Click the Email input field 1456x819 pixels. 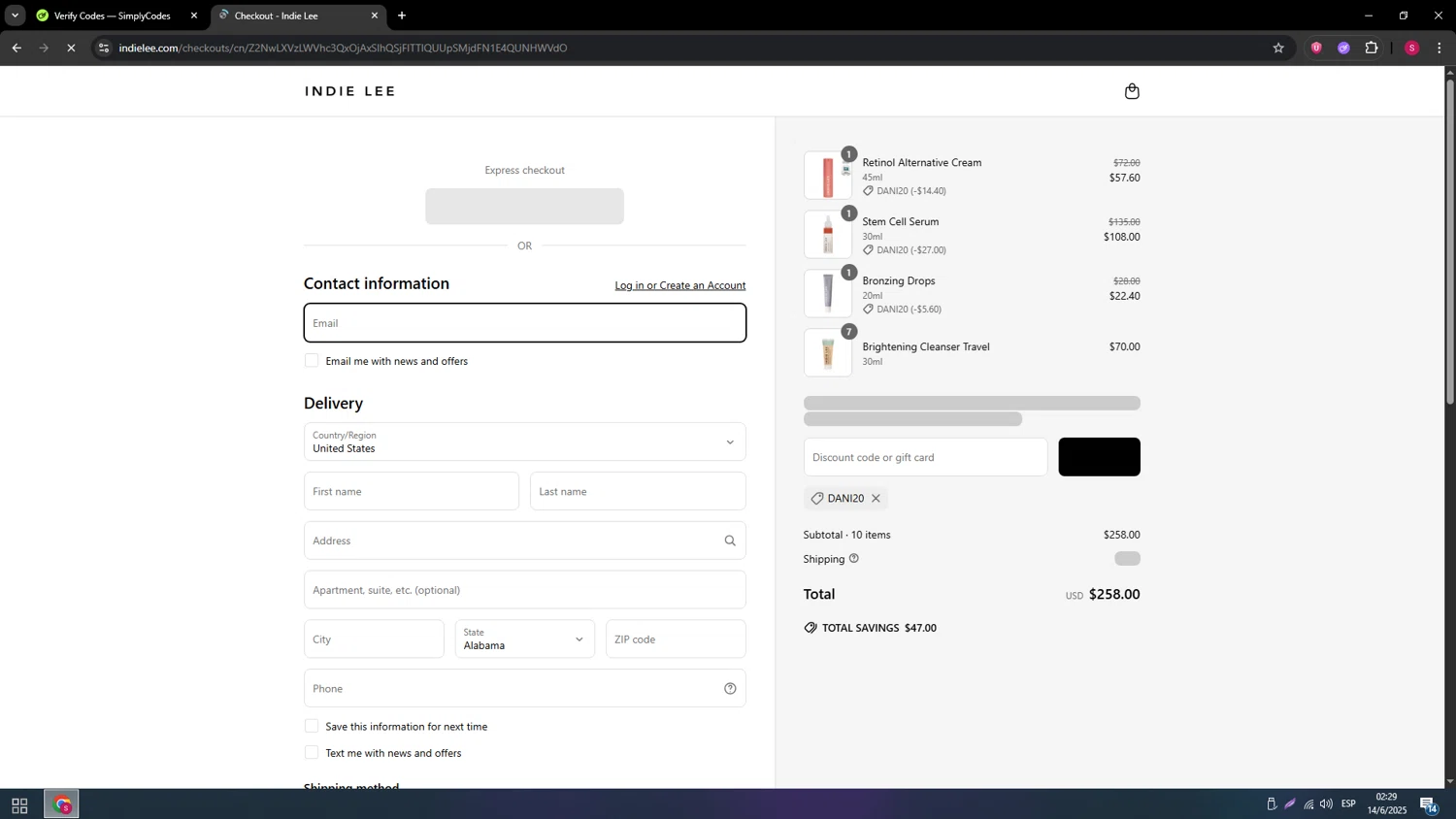pos(525,323)
